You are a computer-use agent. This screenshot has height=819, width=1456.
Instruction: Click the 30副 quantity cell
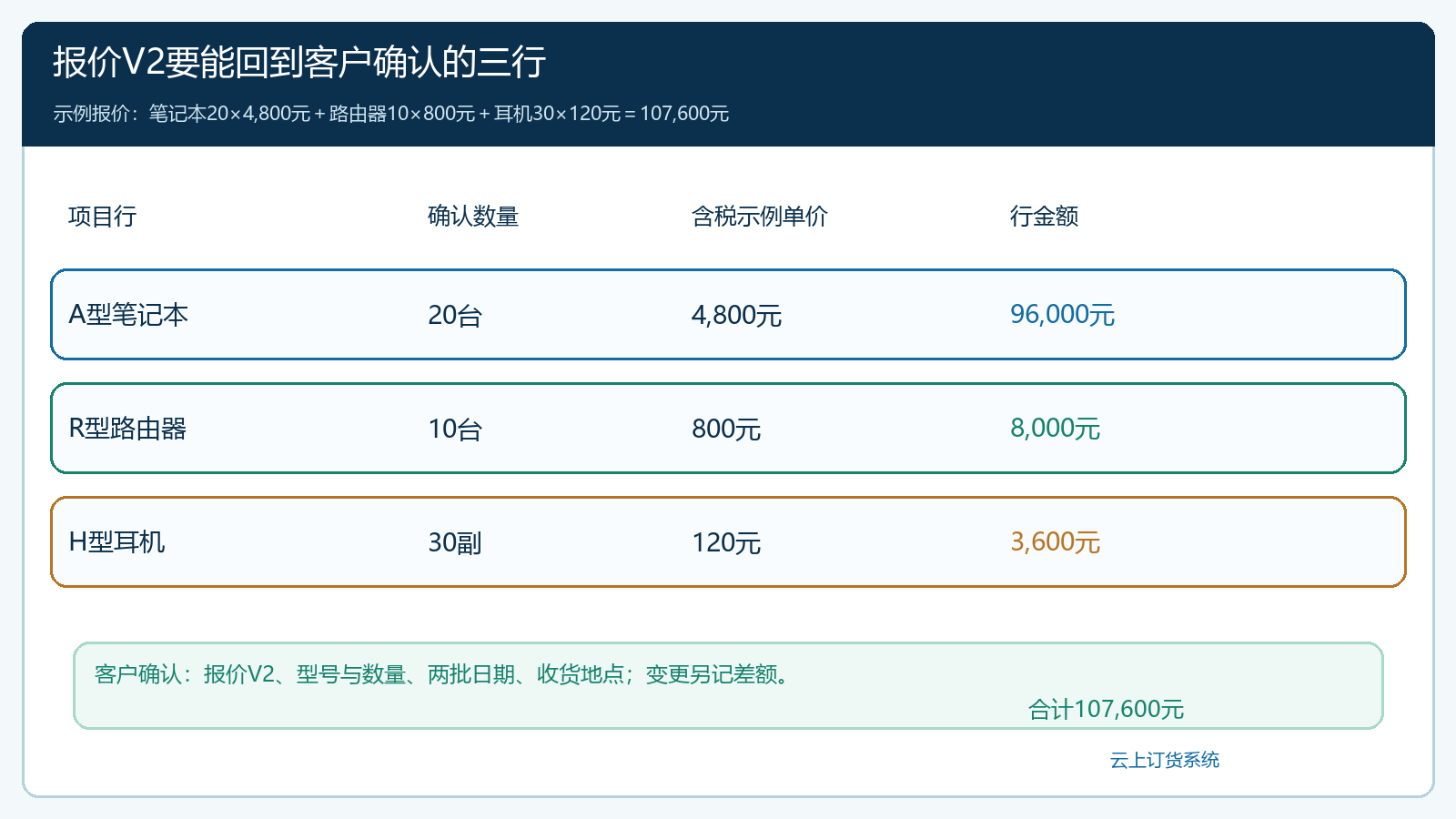point(455,542)
